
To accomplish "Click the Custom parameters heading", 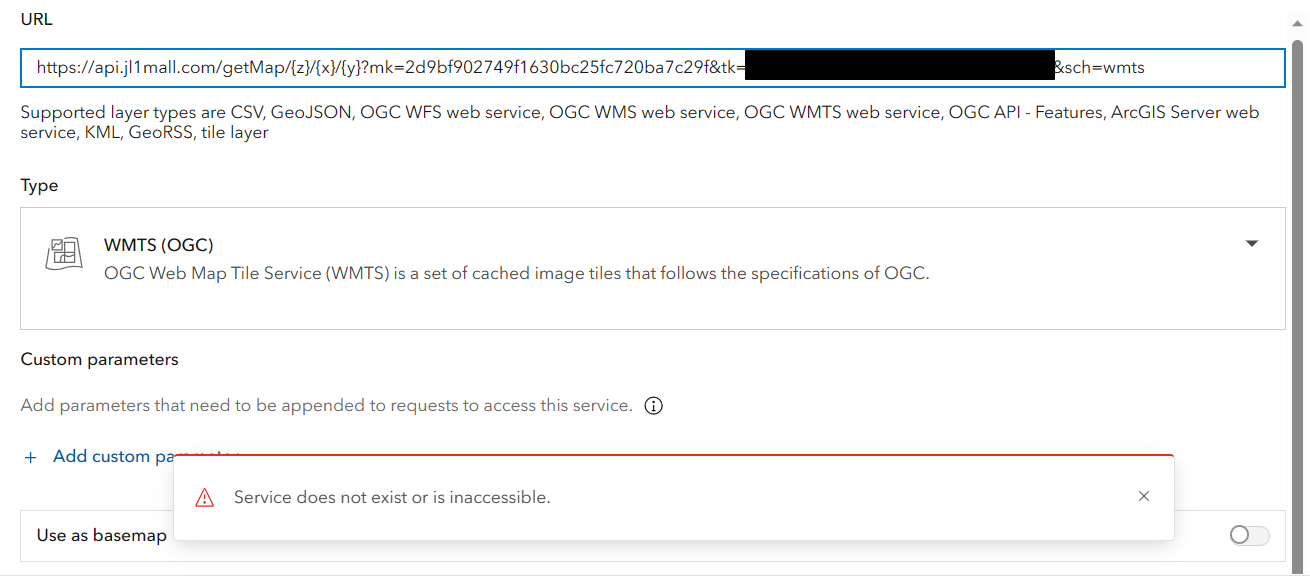I will [99, 359].
